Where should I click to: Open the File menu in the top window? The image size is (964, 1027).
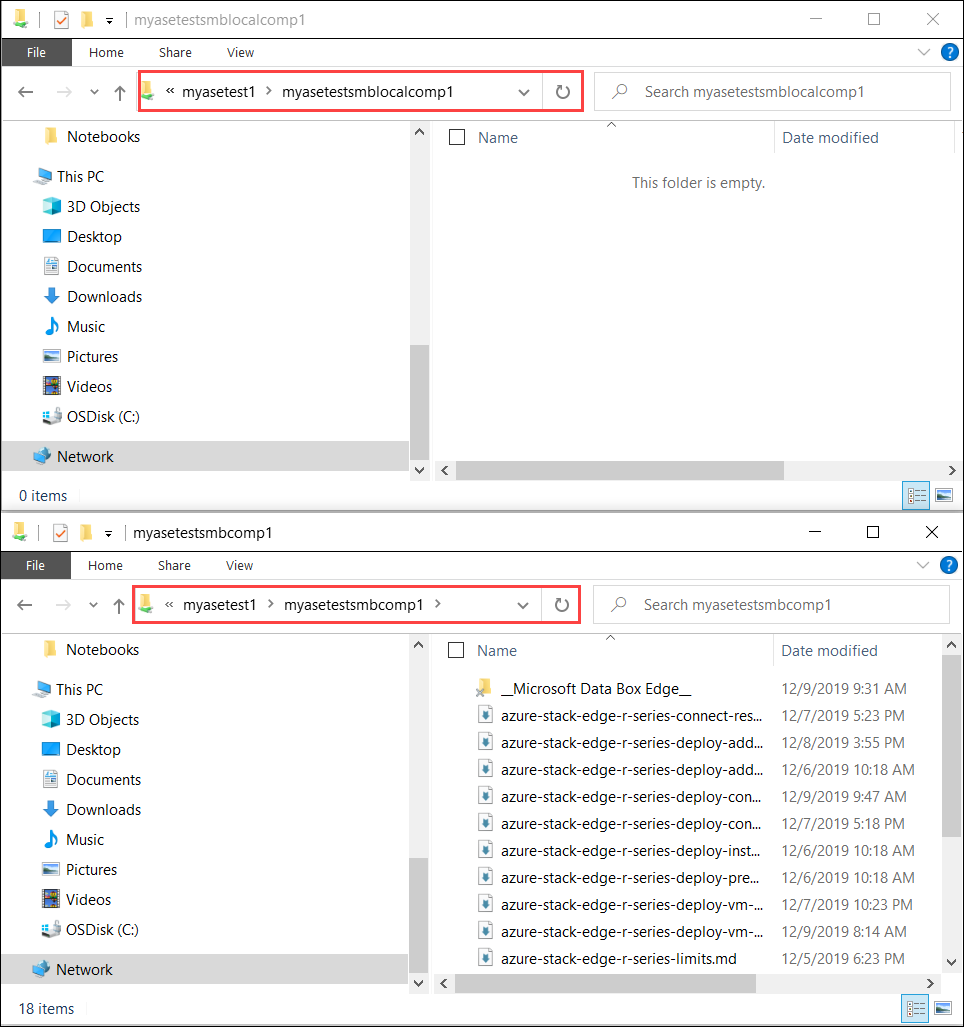(x=36, y=52)
